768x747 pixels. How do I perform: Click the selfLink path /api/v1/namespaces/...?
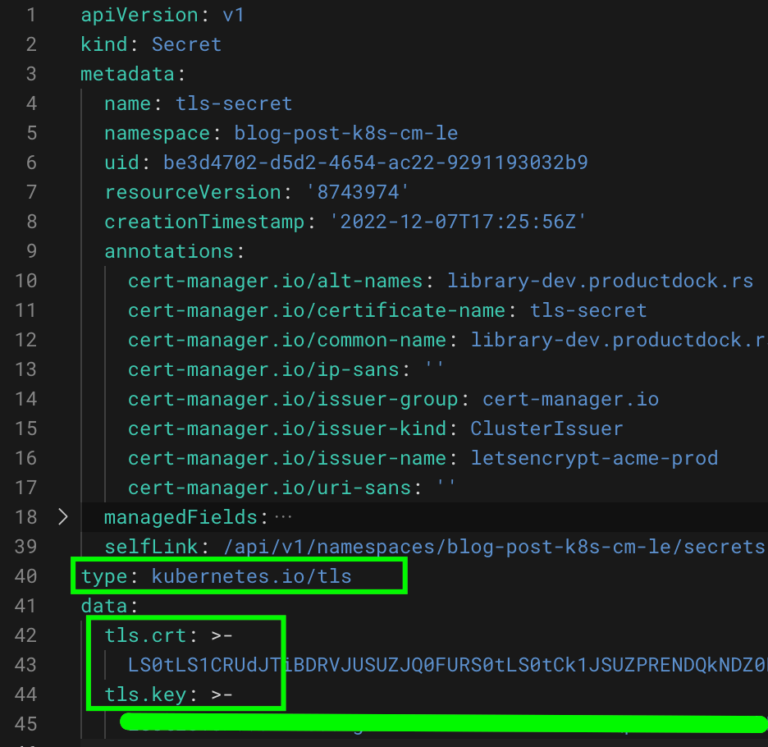click(x=334, y=547)
